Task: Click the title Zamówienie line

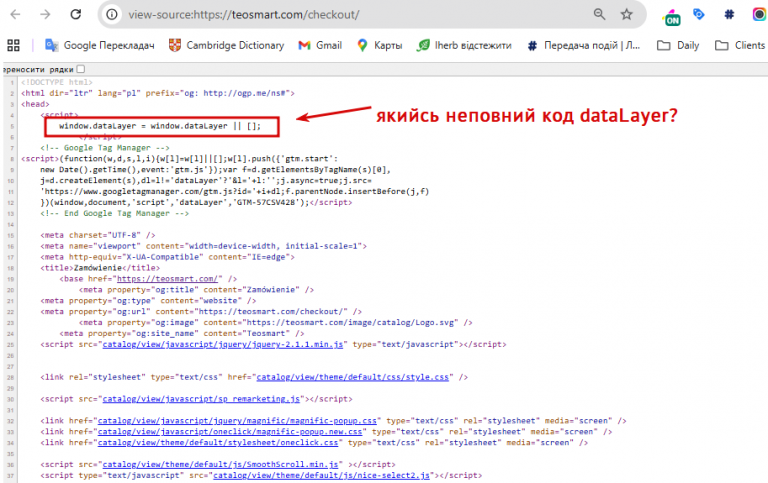Action: (x=100, y=268)
